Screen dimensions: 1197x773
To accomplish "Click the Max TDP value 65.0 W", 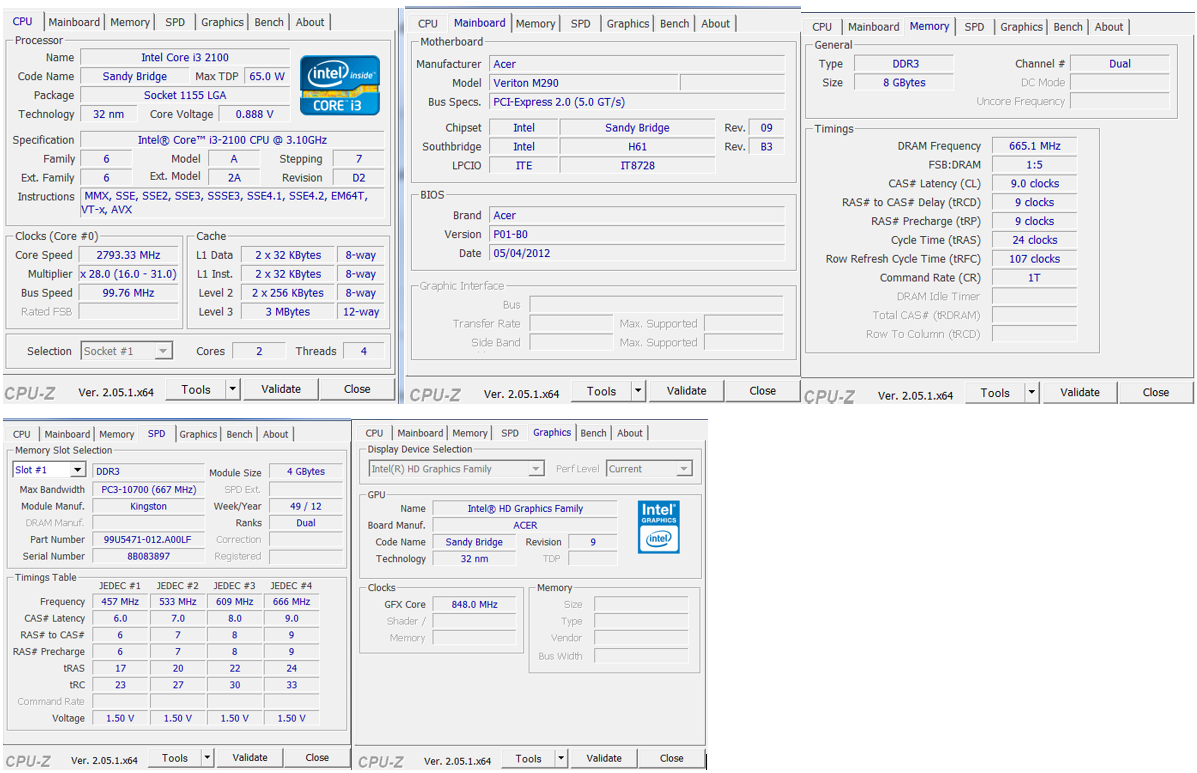I will 267,76.
